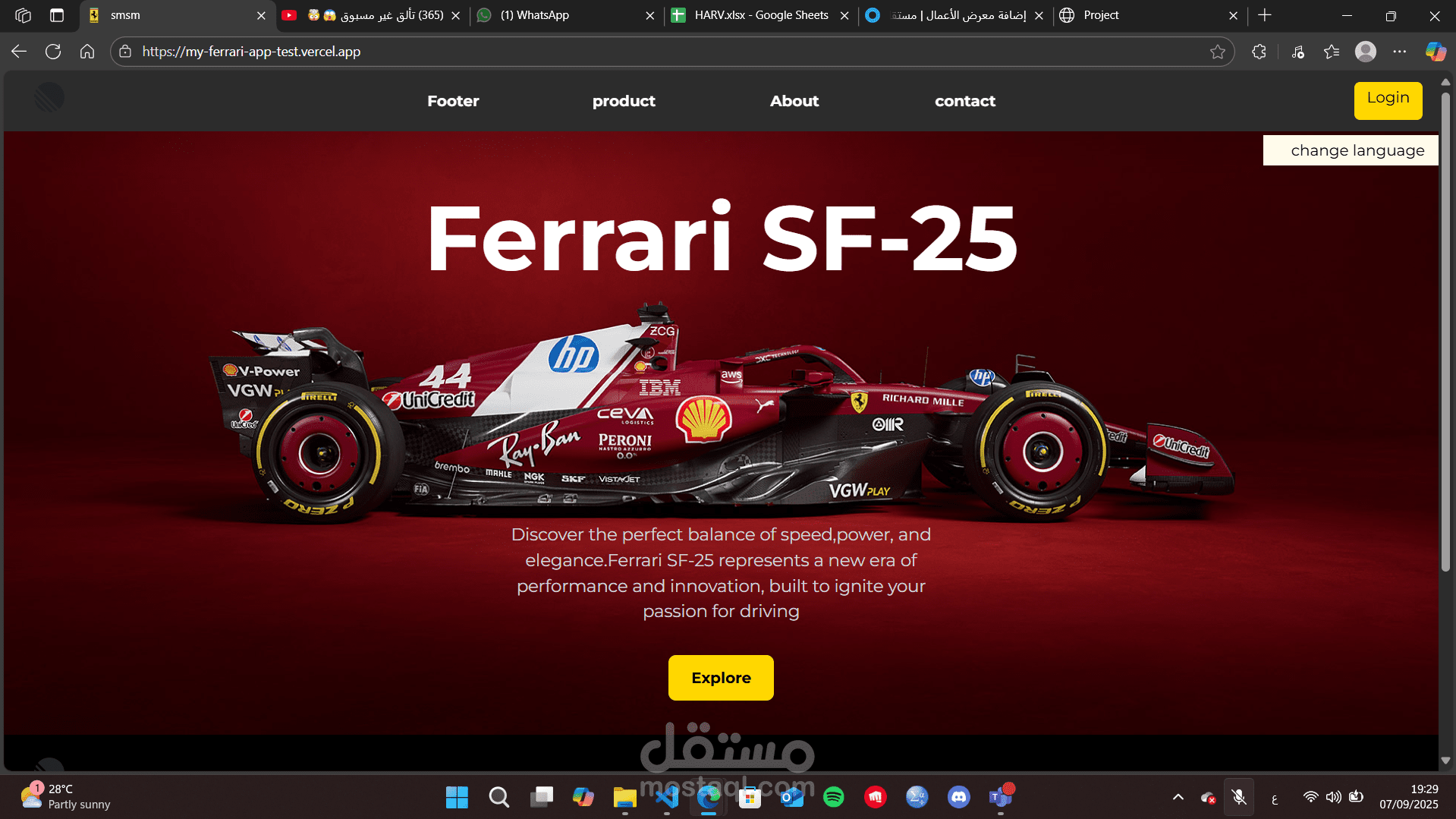Open the About nav link
The width and height of the screenshot is (1456, 819).
tap(794, 101)
